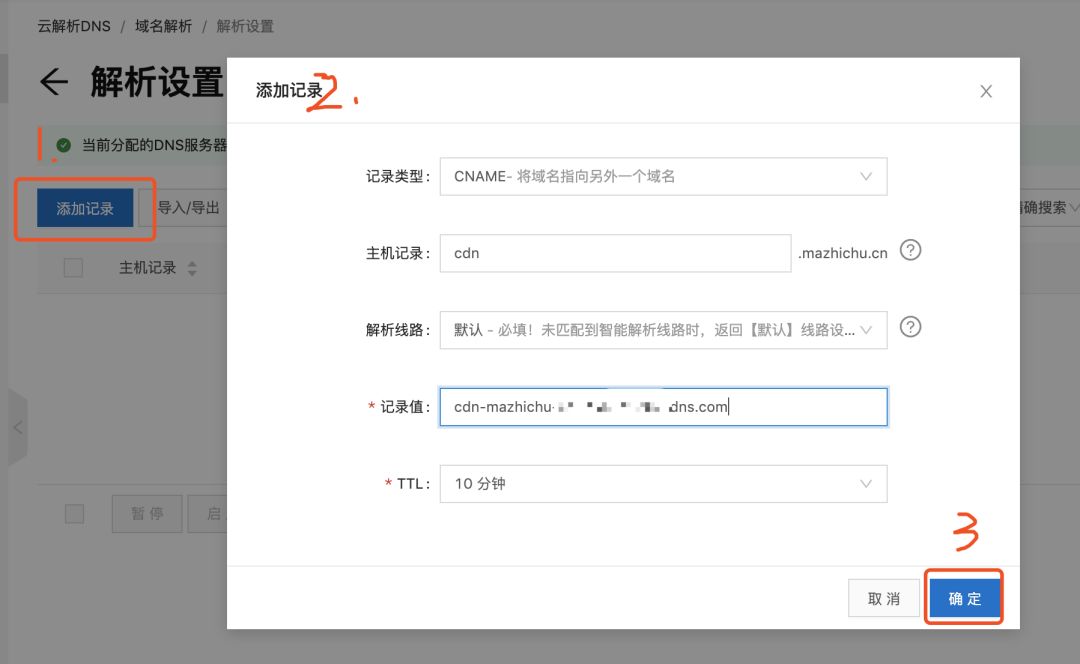
Task: Click the 确定 confirm button
Action: pos(964,598)
